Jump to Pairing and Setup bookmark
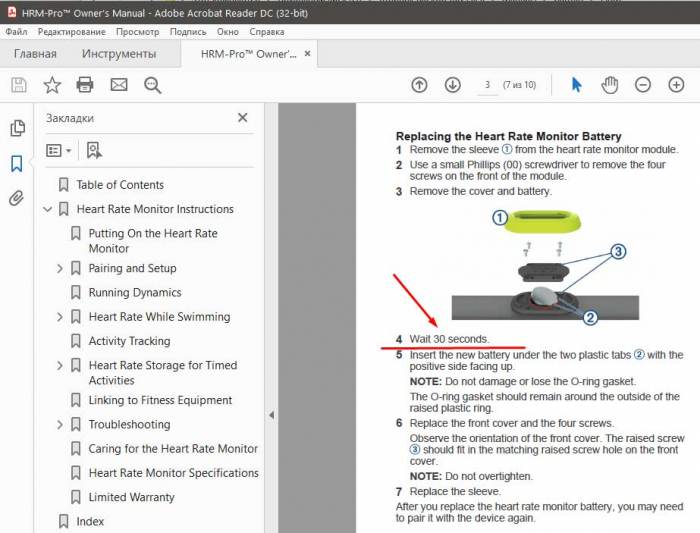 133,268
